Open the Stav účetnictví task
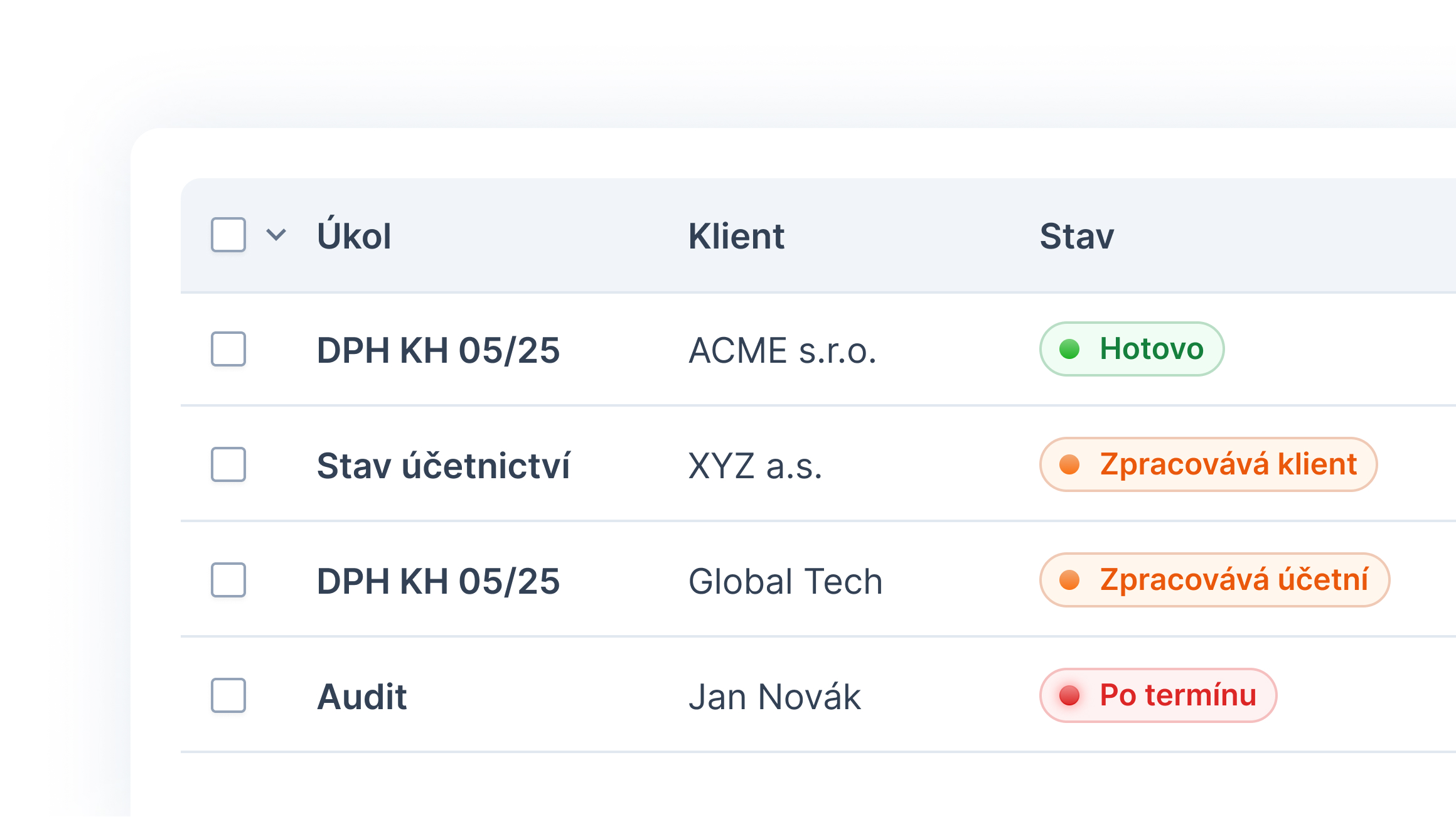 click(x=445, y=465)
